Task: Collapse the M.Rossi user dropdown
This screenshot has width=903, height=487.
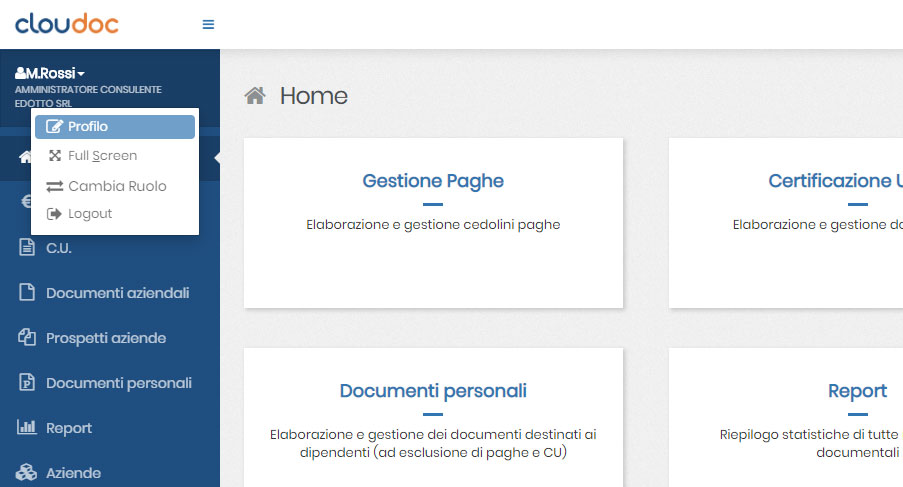Action: coord(50,73)
